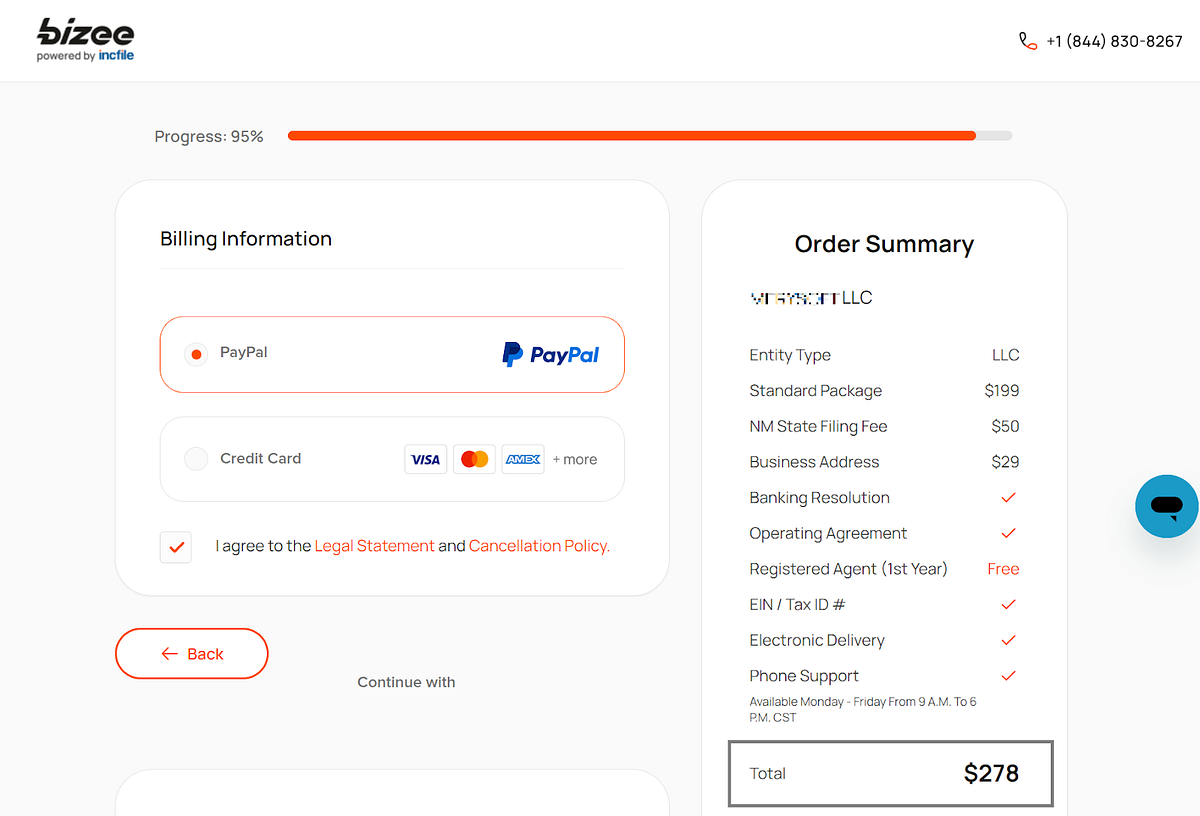Image resolution: width=1200 pixels, height=816 pixels.
Task: Click the '$199' price
Action: coord(1002,391)
